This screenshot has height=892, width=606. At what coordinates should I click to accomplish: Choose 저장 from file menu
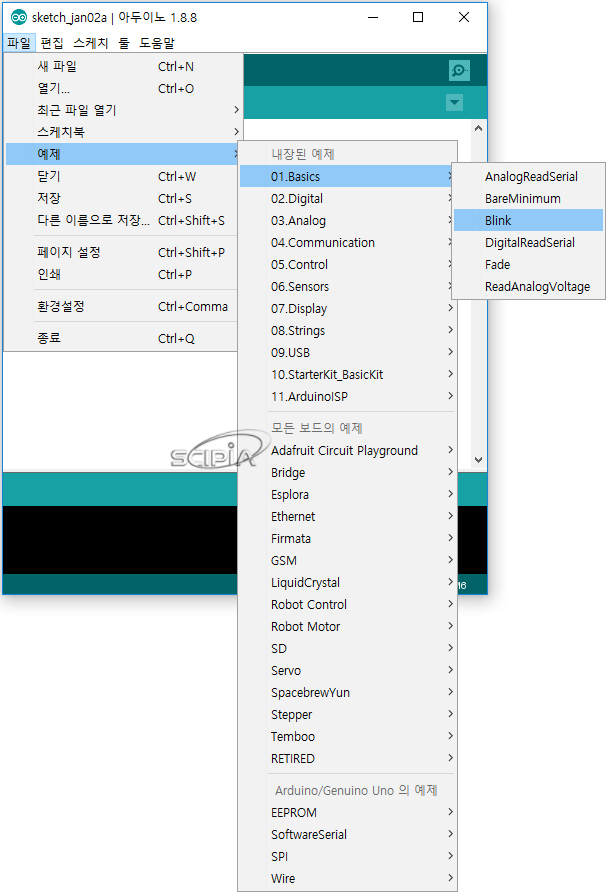click(123, 199)
